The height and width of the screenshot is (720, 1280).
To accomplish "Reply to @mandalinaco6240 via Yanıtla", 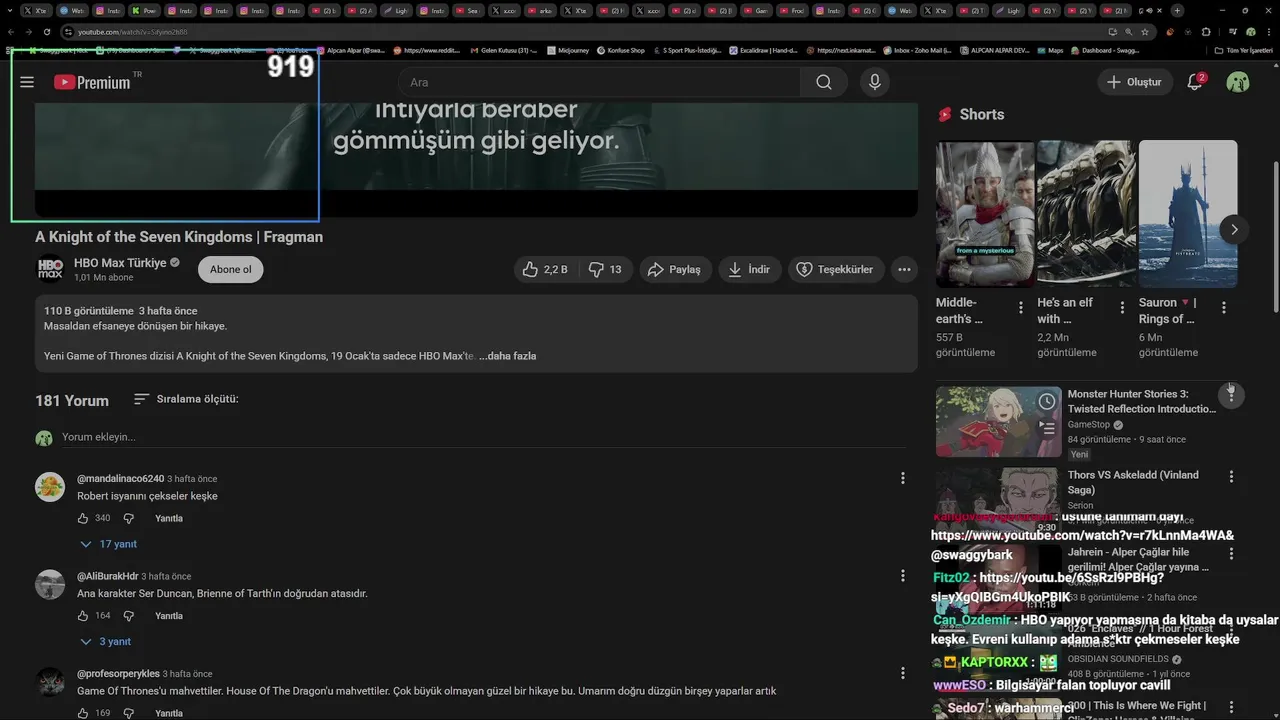I will tap(169, 518).
